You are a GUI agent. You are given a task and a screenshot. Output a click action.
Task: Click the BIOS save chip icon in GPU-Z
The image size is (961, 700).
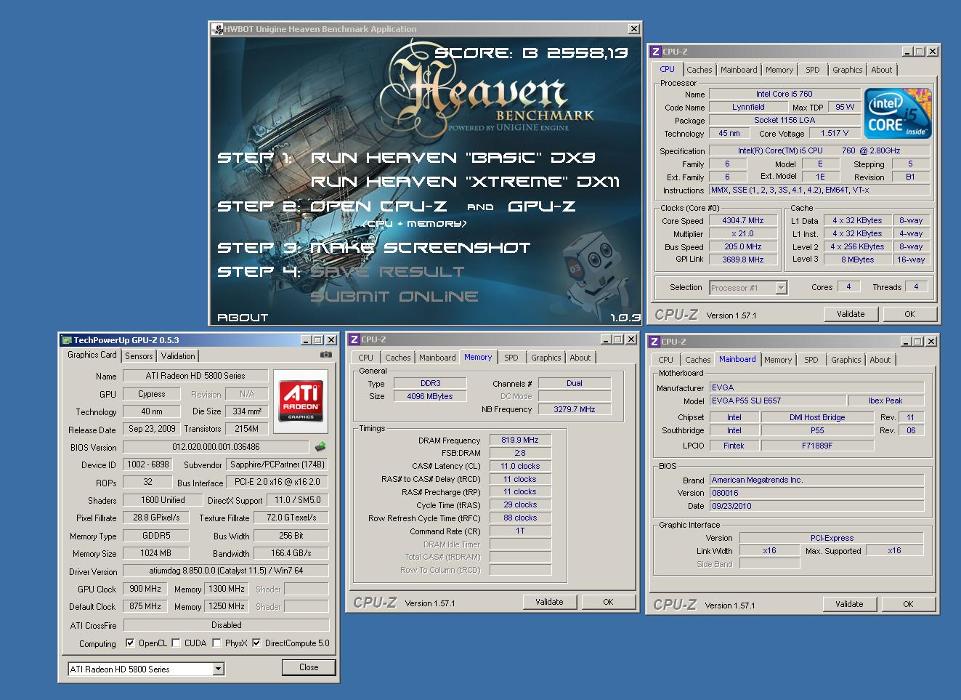click(x=319, y=446)
